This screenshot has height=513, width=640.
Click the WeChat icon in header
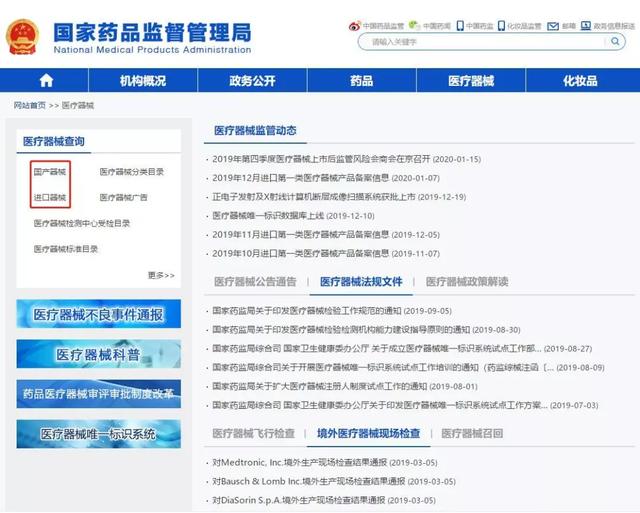[x=414, y=26]
